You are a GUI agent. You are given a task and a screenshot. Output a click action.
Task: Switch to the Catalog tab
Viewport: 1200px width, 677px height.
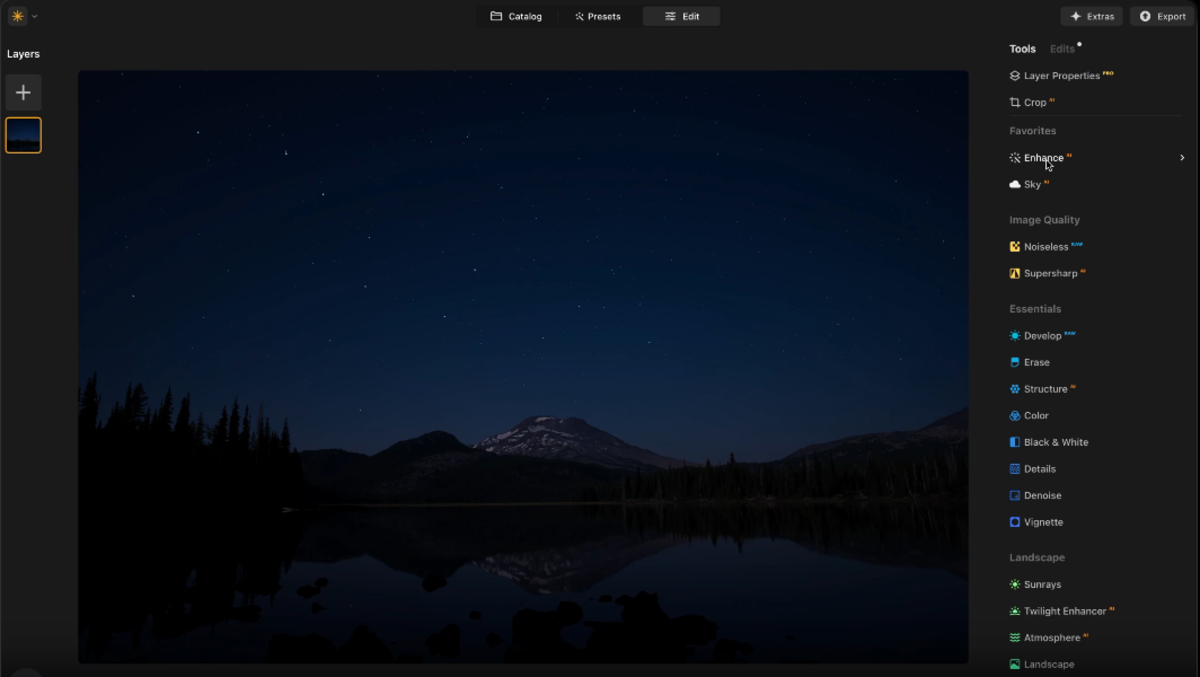pos(517,16)
